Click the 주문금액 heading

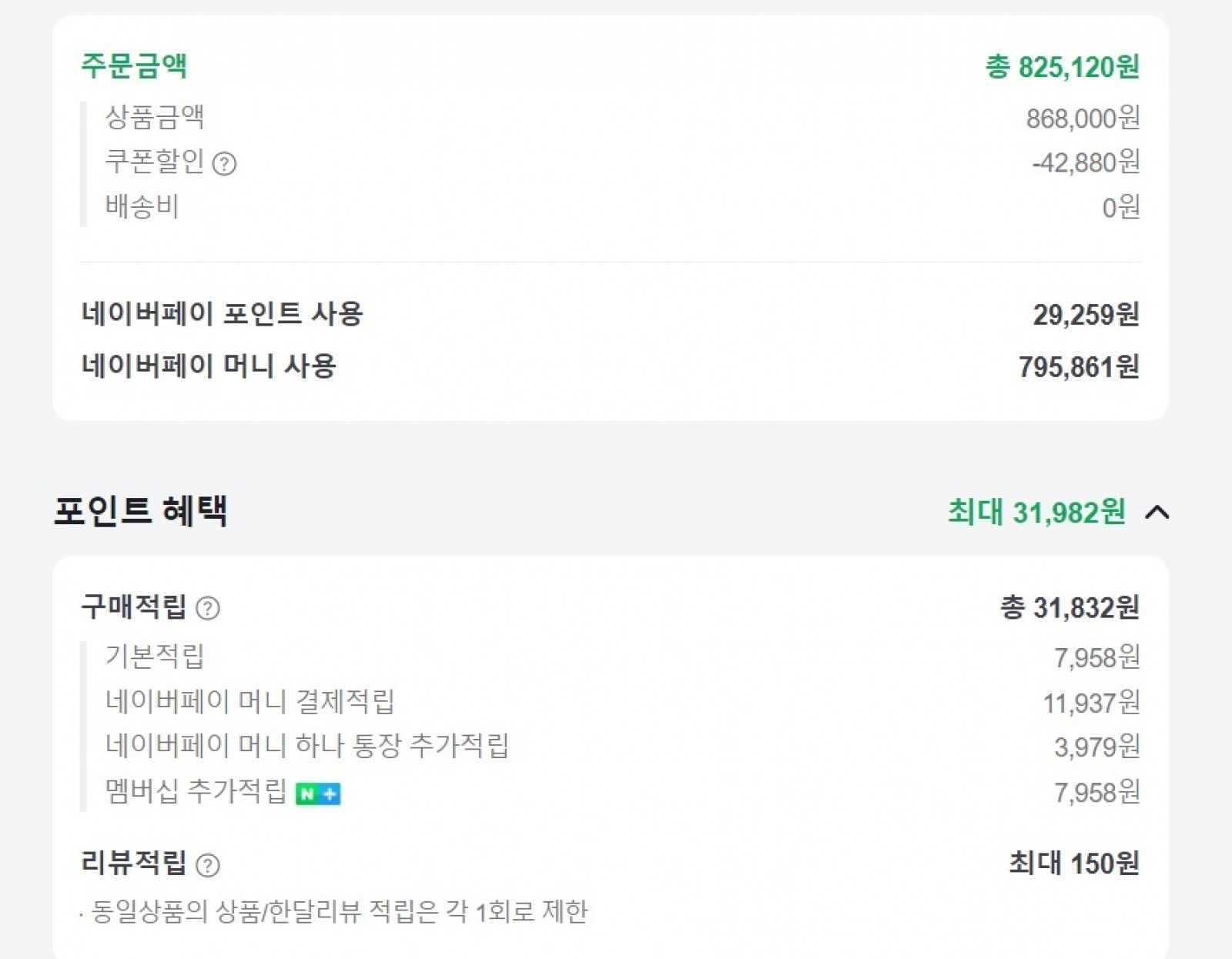[134, 65]
